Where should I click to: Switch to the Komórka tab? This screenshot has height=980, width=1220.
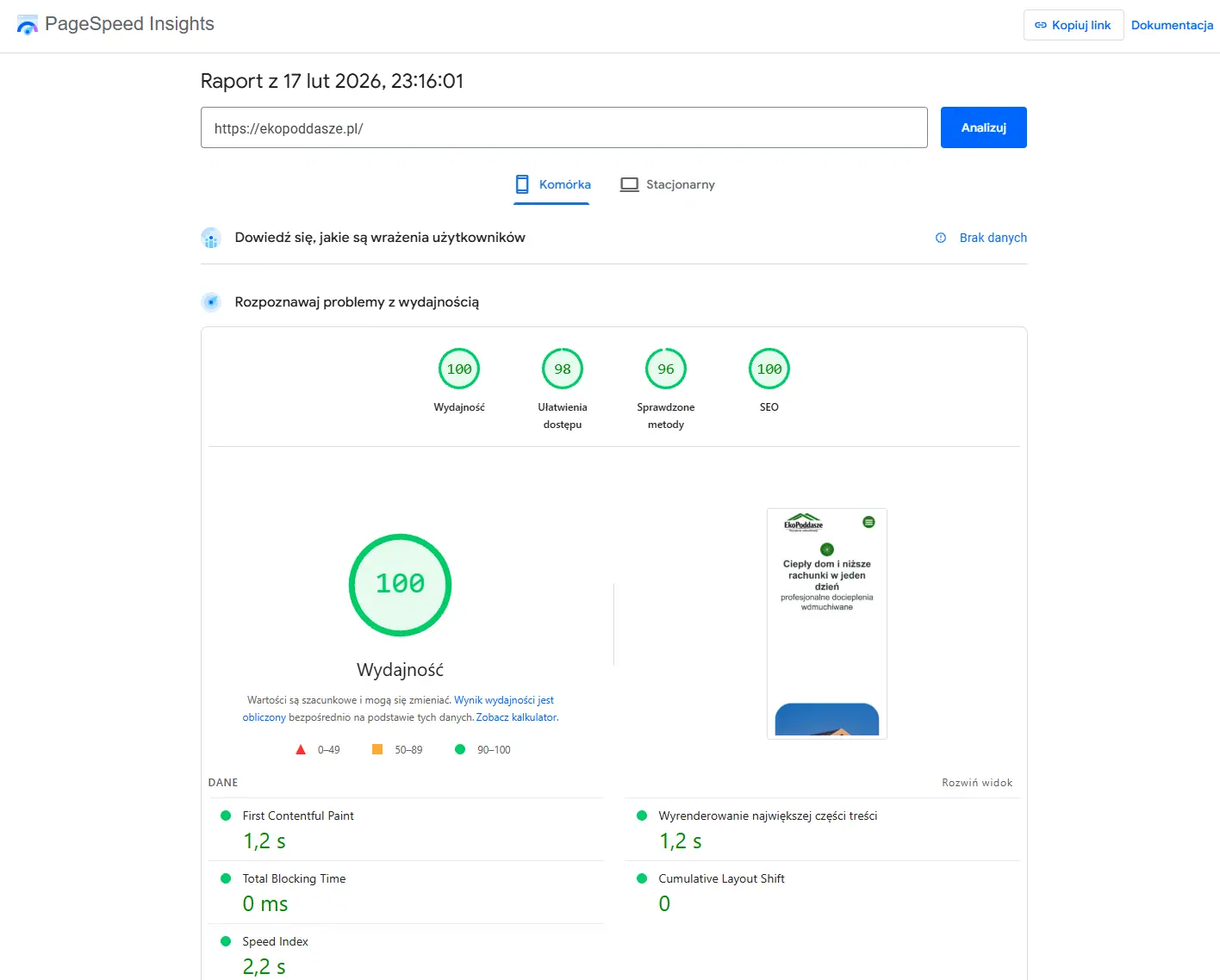coord(552,184)
